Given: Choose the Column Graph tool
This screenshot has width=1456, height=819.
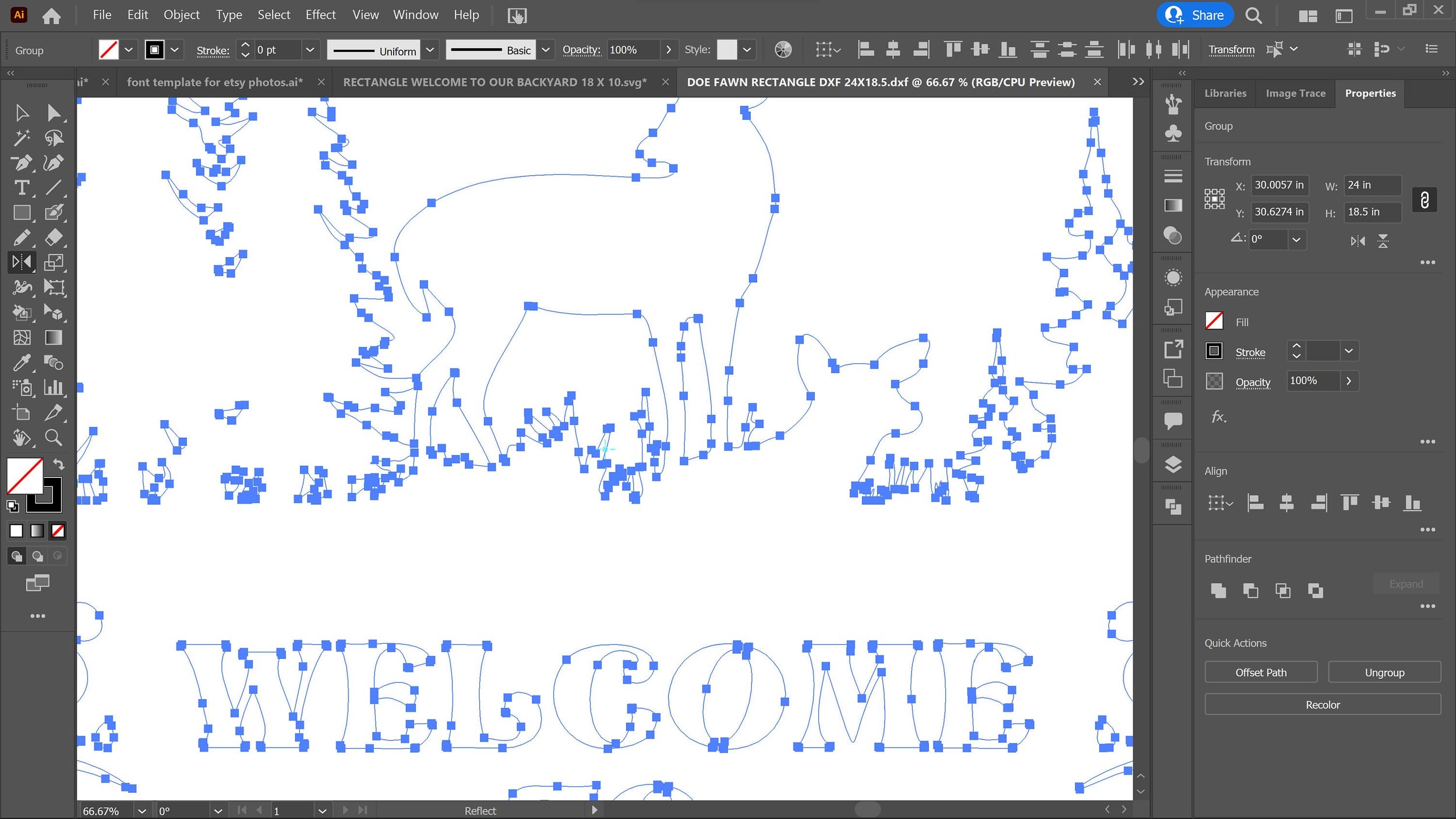Looking at the screenshot, I should click(x=54, y=388).
